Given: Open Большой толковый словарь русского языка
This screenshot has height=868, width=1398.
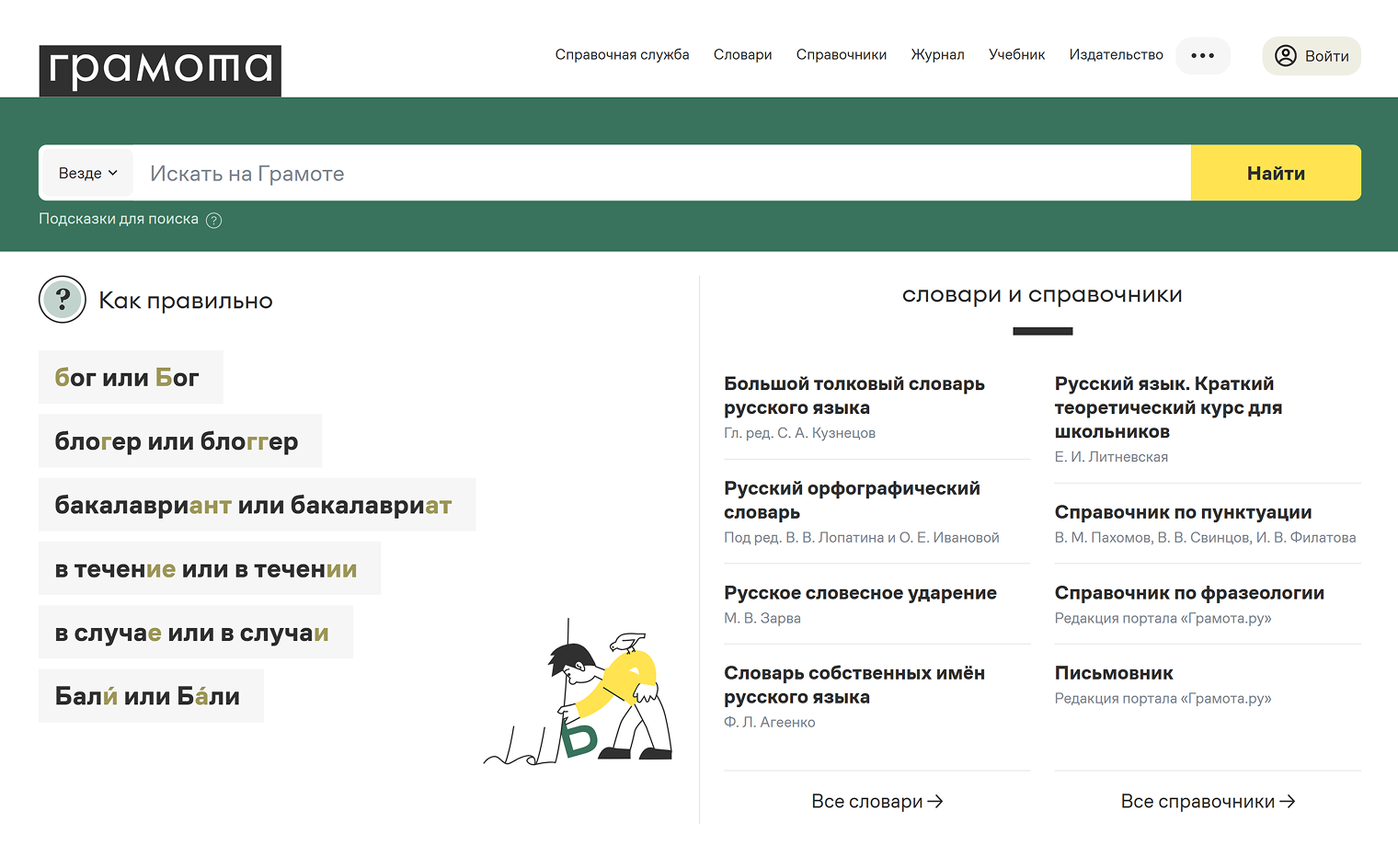Looking at the screenshot, I should [x=854, y=395].
